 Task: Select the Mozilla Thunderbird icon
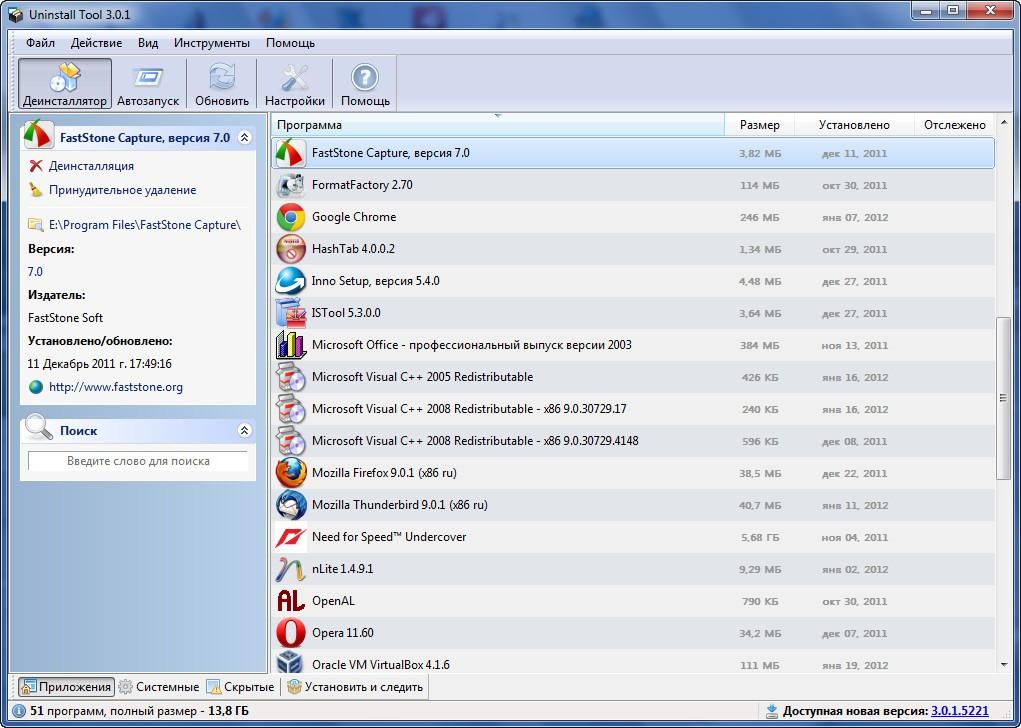290,505
